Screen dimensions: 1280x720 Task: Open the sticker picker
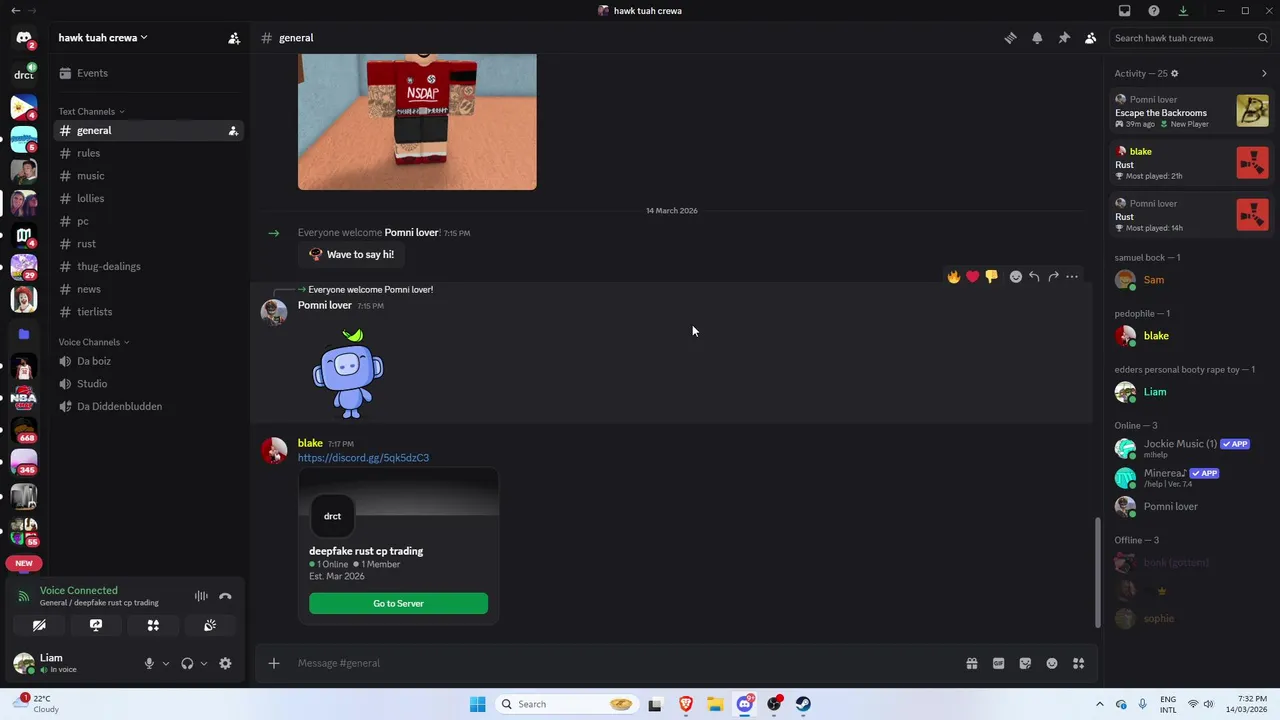point(1025,663)
